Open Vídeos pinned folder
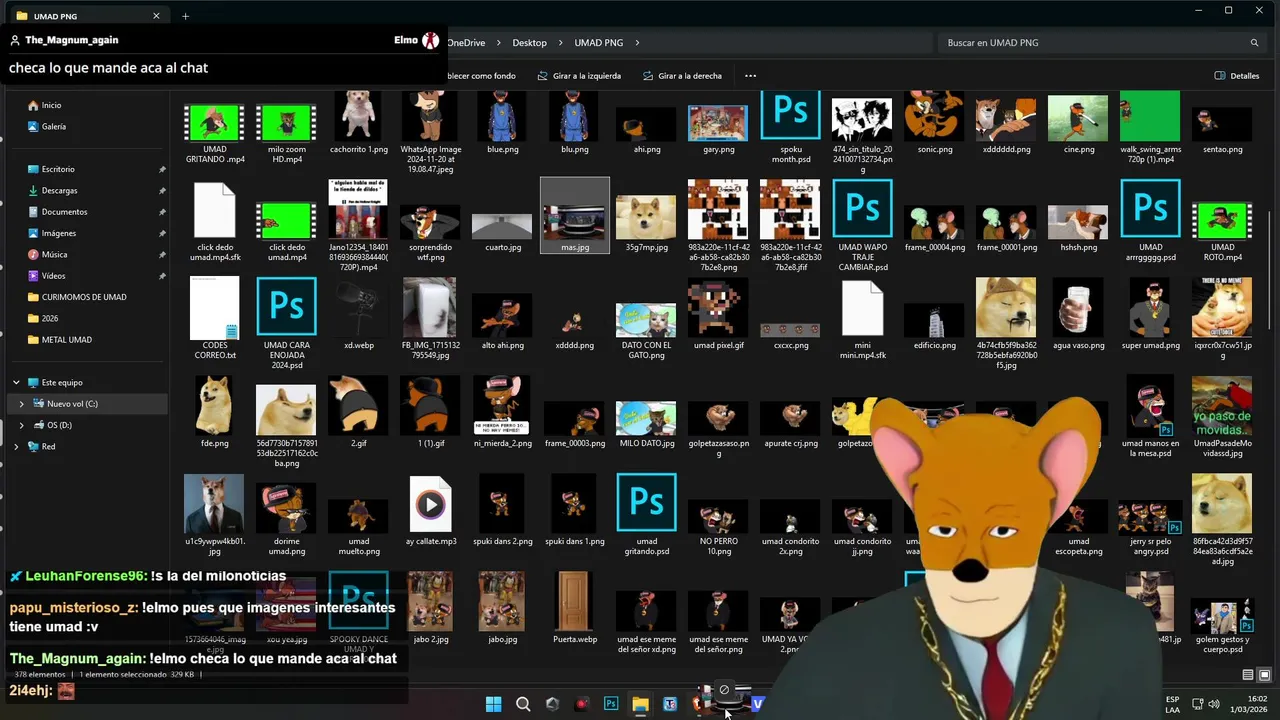This screenshot has height=720, width=1280. click(x=53, y=276)
